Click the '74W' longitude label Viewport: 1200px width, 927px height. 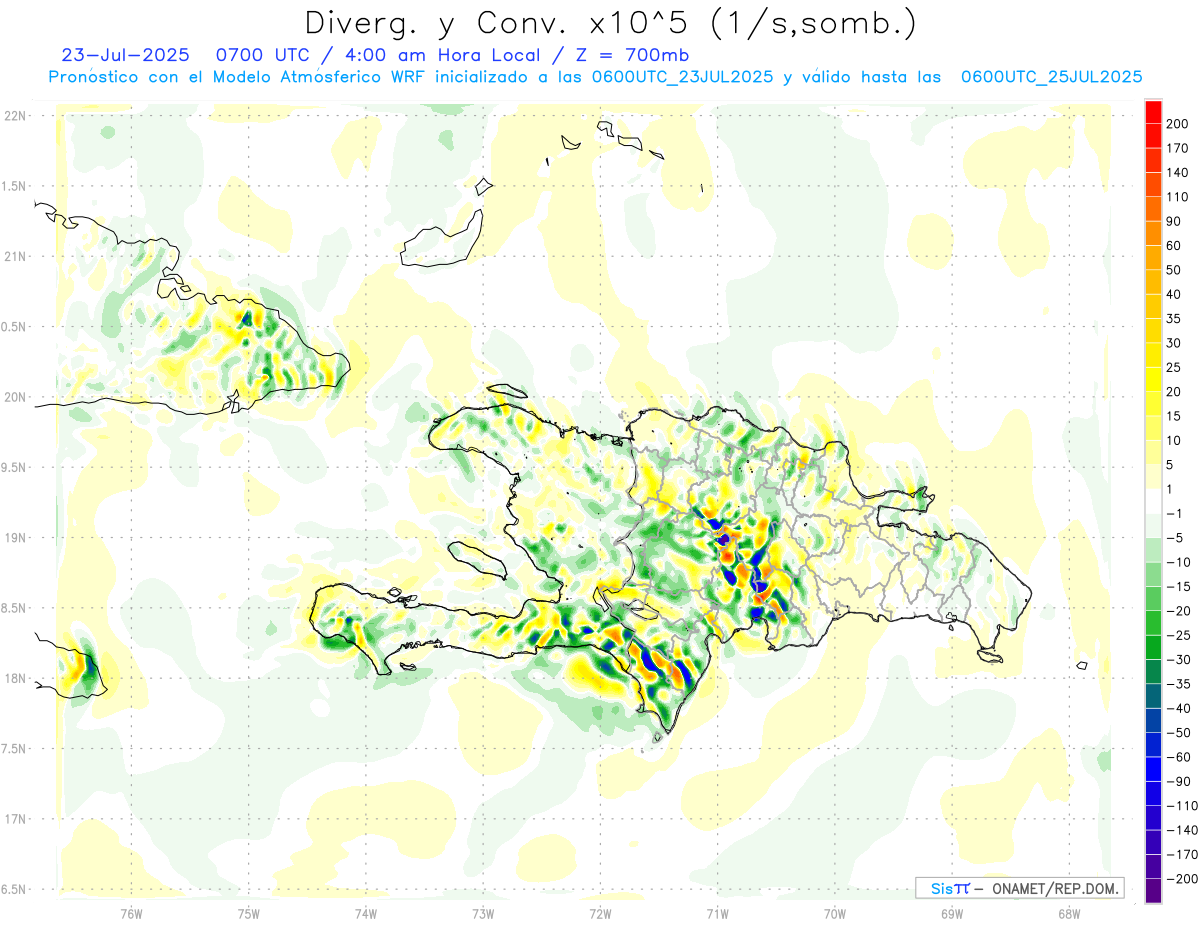click(x=366, y=914)
